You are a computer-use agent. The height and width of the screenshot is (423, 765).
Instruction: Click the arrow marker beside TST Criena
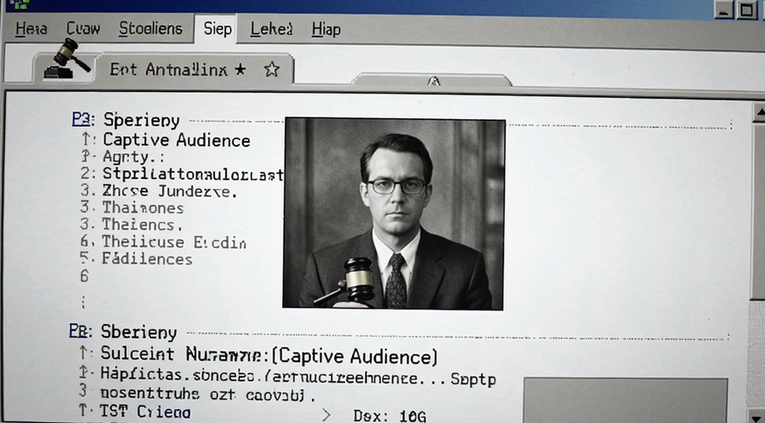(83, 411)
